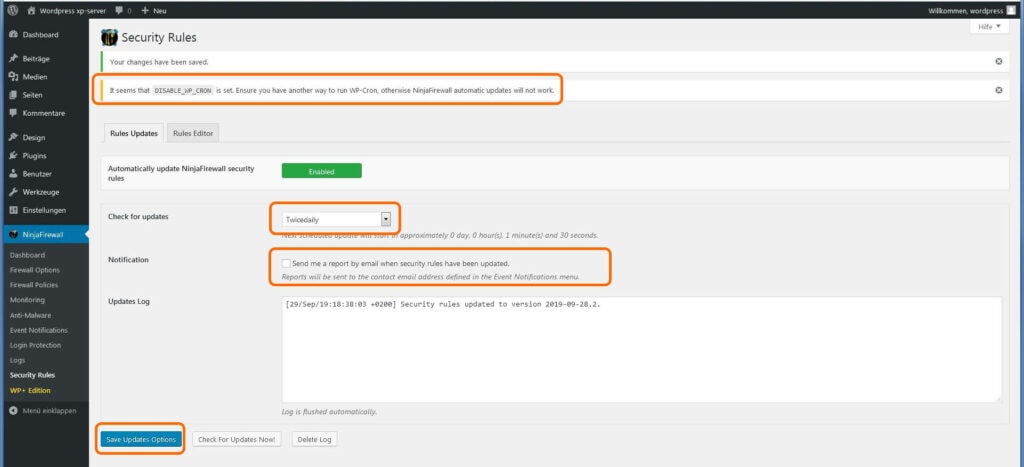The image size is (1024, 467).
Task: Open Medien in the sidebar
Action: 35,76
